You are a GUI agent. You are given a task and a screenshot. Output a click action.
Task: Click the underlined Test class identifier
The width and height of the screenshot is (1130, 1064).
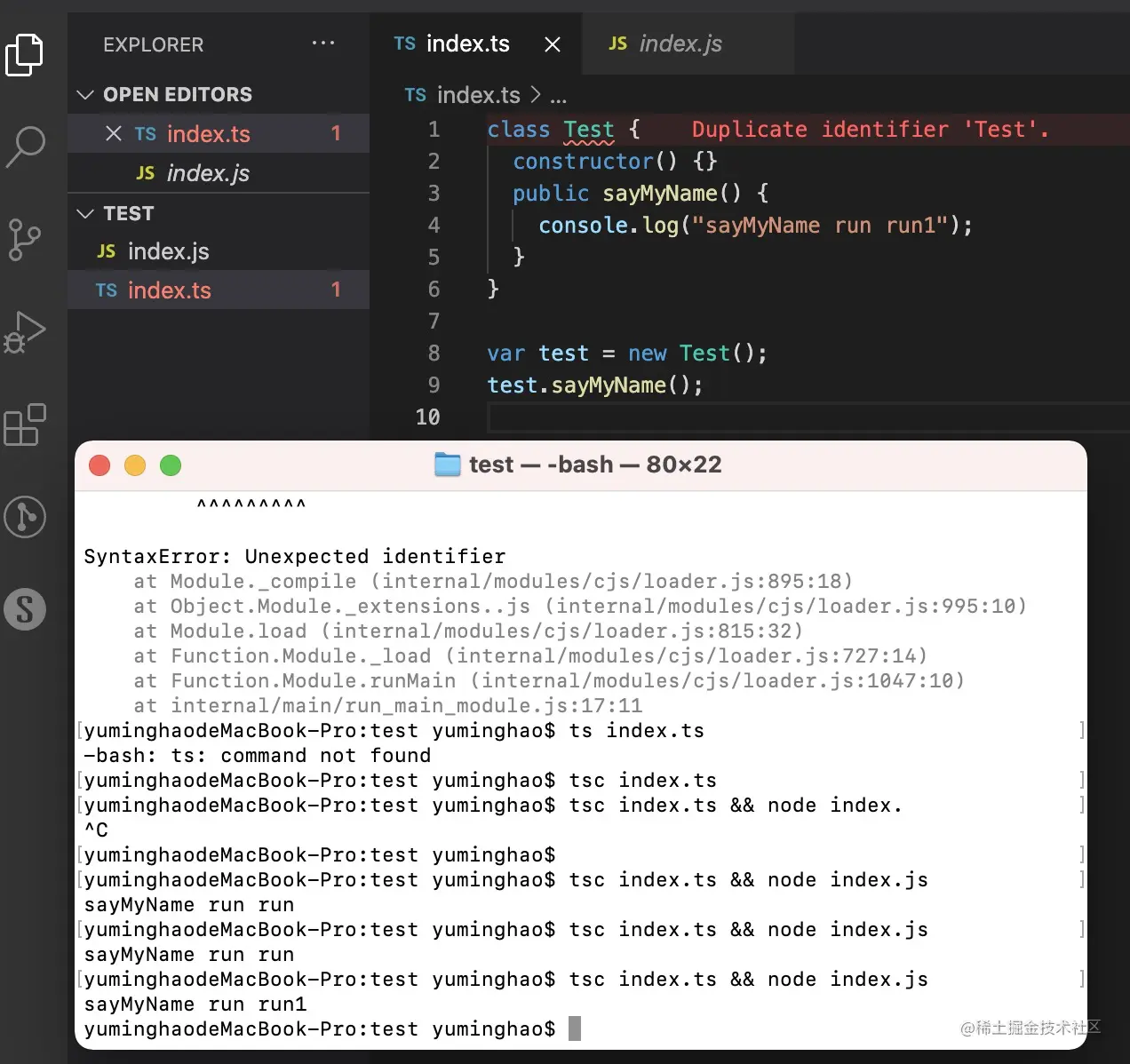click(x=588, y=130)
